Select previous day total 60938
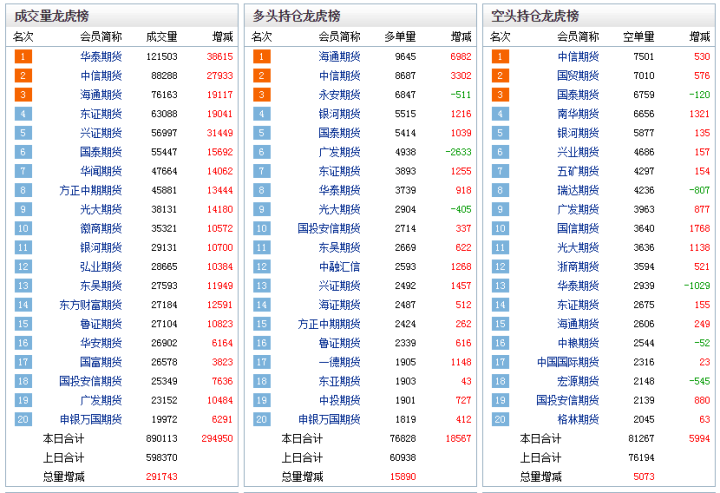 (x=403, y=458)
